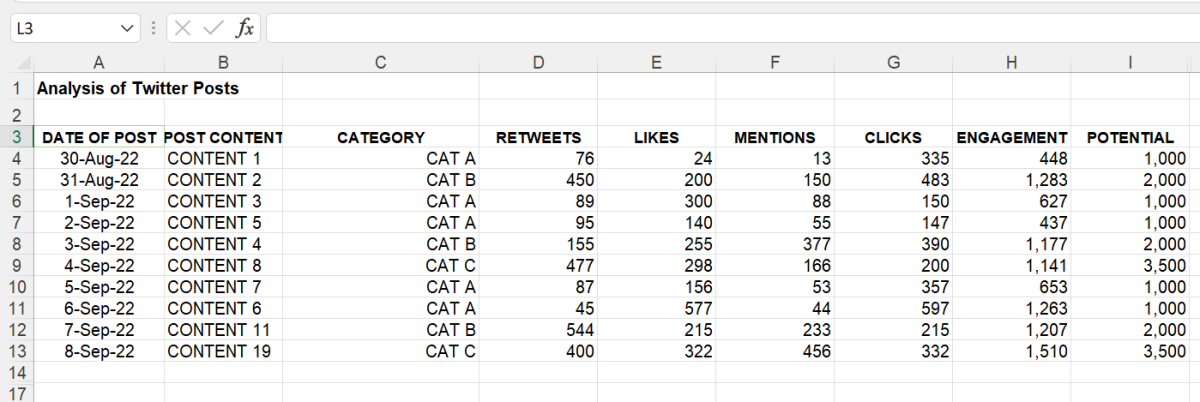
Task: Click the Enter checkmark icon in formula bar
Action: click(x=212, y=29)
